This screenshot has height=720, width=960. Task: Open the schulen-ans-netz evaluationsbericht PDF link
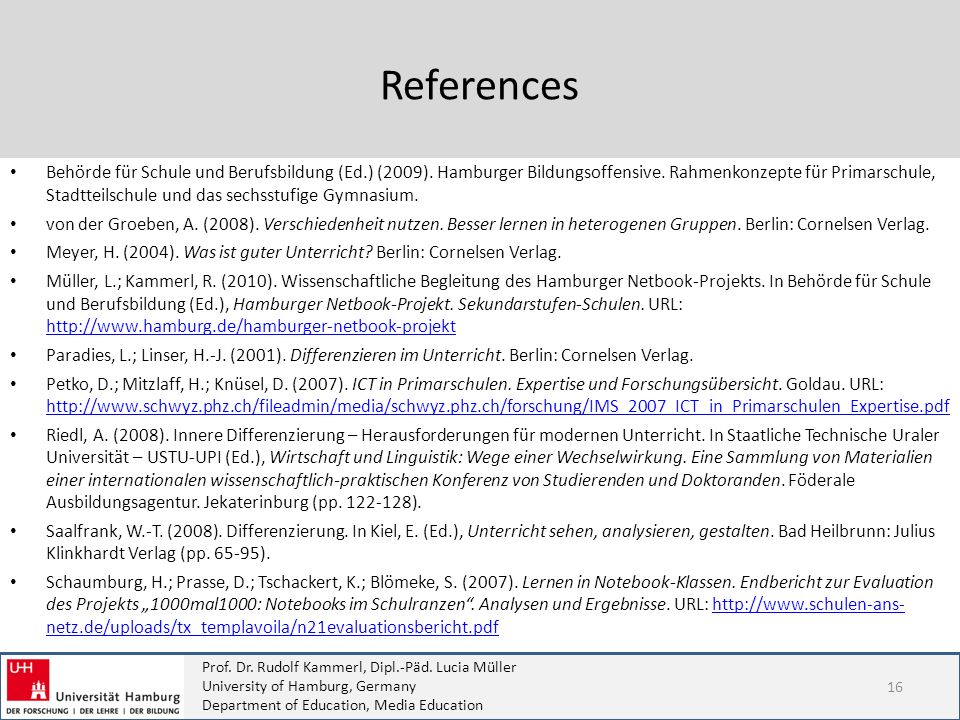pyautogui.click(x=475, y=615)
